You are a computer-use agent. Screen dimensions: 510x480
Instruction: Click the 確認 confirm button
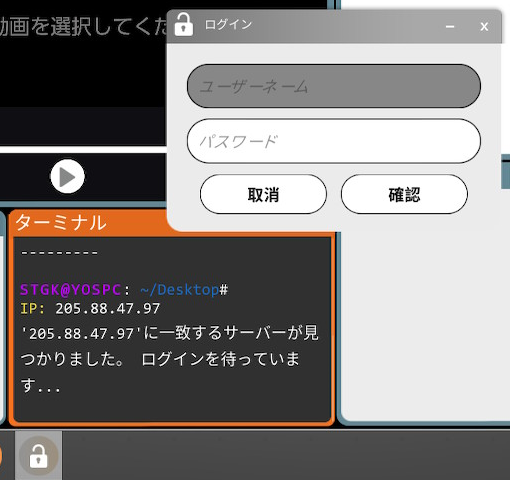pyautogui.click(x=404, y=194)
